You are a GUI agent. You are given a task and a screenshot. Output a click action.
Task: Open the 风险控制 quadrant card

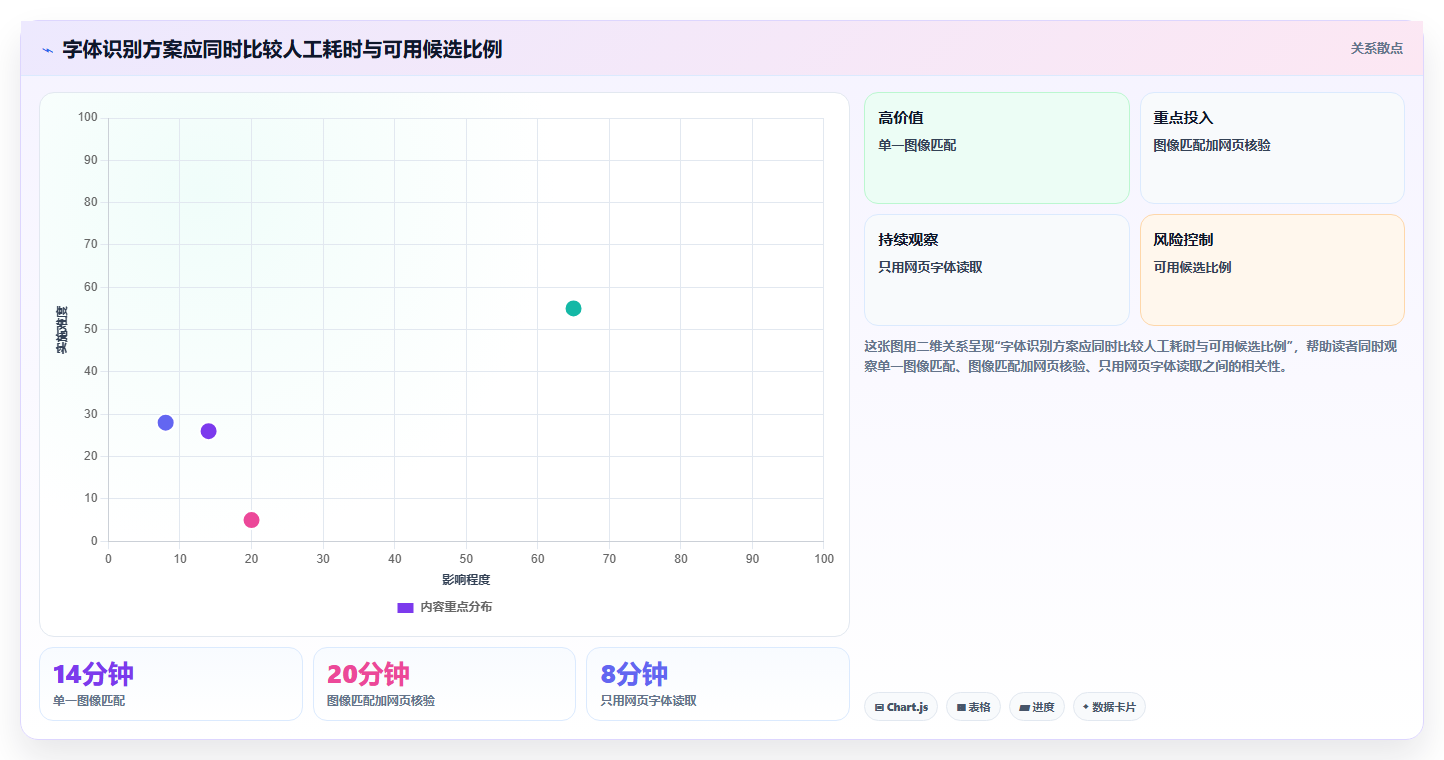point(1272,270)
